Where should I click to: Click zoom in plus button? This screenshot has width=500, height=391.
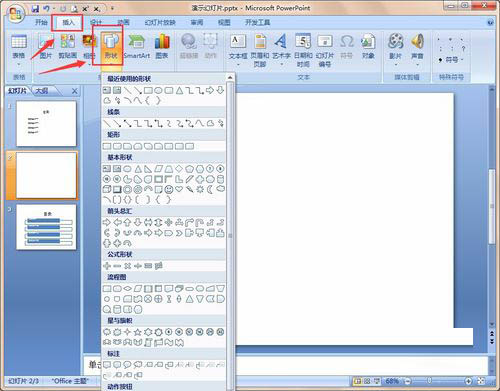(468, 381)
